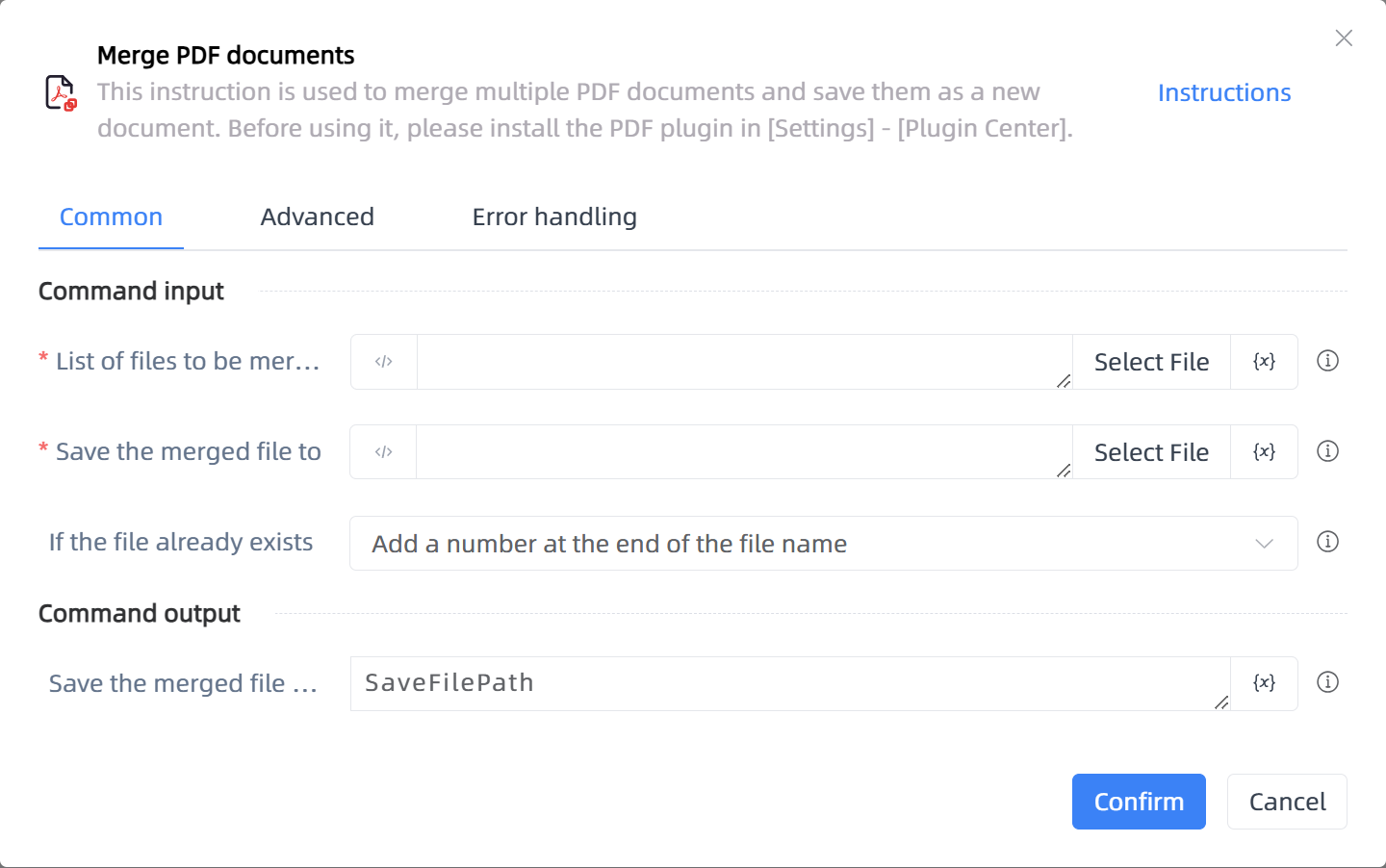Select File for saving the merged file

pyautogui.click(x=1151, y=452)
